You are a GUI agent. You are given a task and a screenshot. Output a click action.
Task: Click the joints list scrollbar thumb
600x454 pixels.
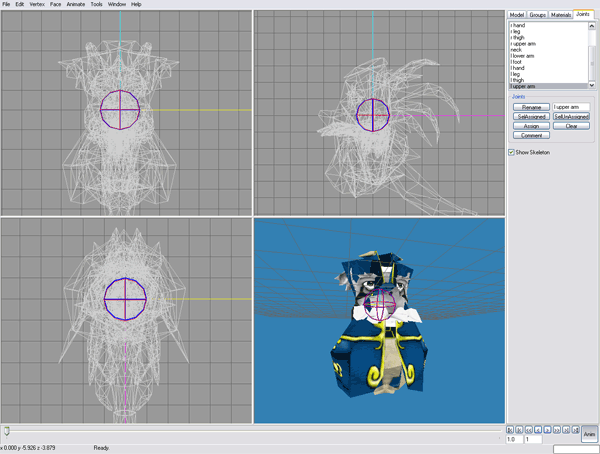point(592,63)
